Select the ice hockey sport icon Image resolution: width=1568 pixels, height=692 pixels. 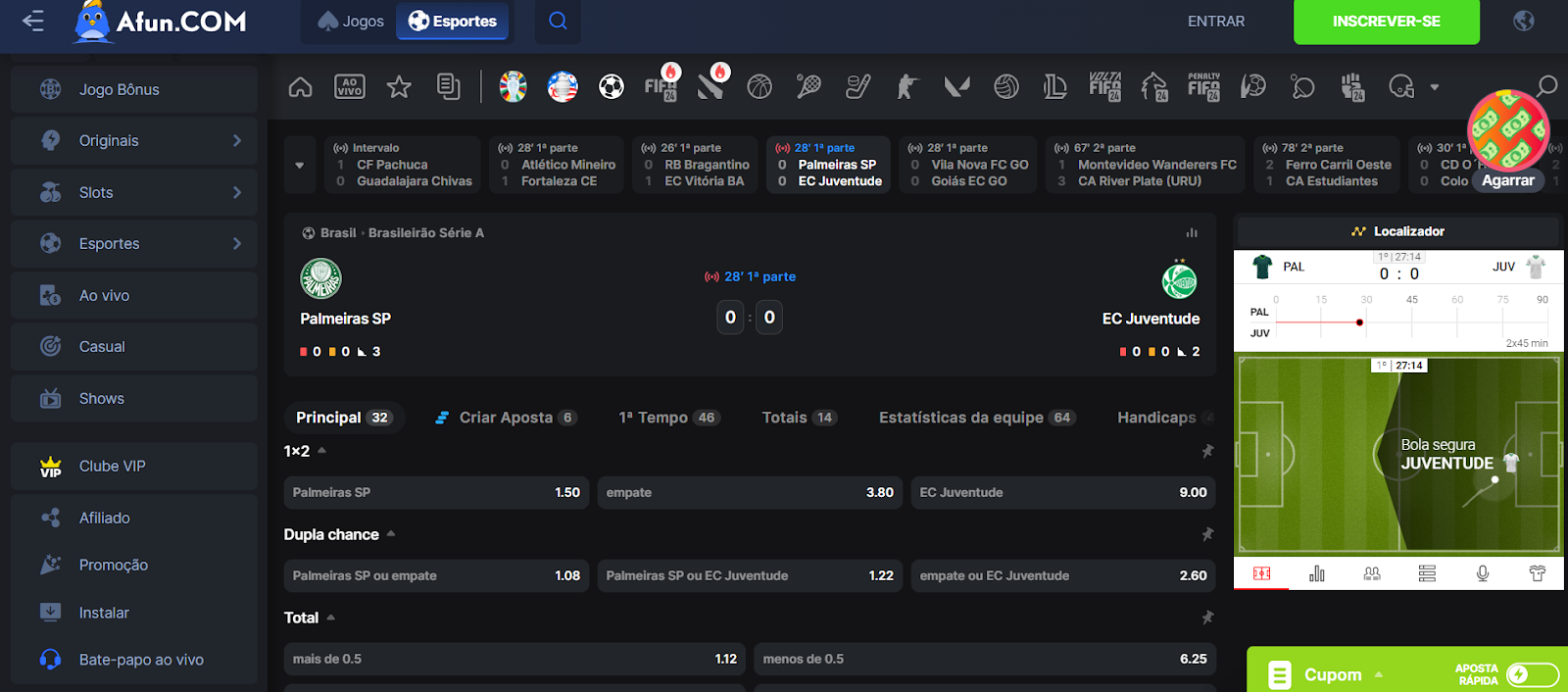click(x=858, y=87)
